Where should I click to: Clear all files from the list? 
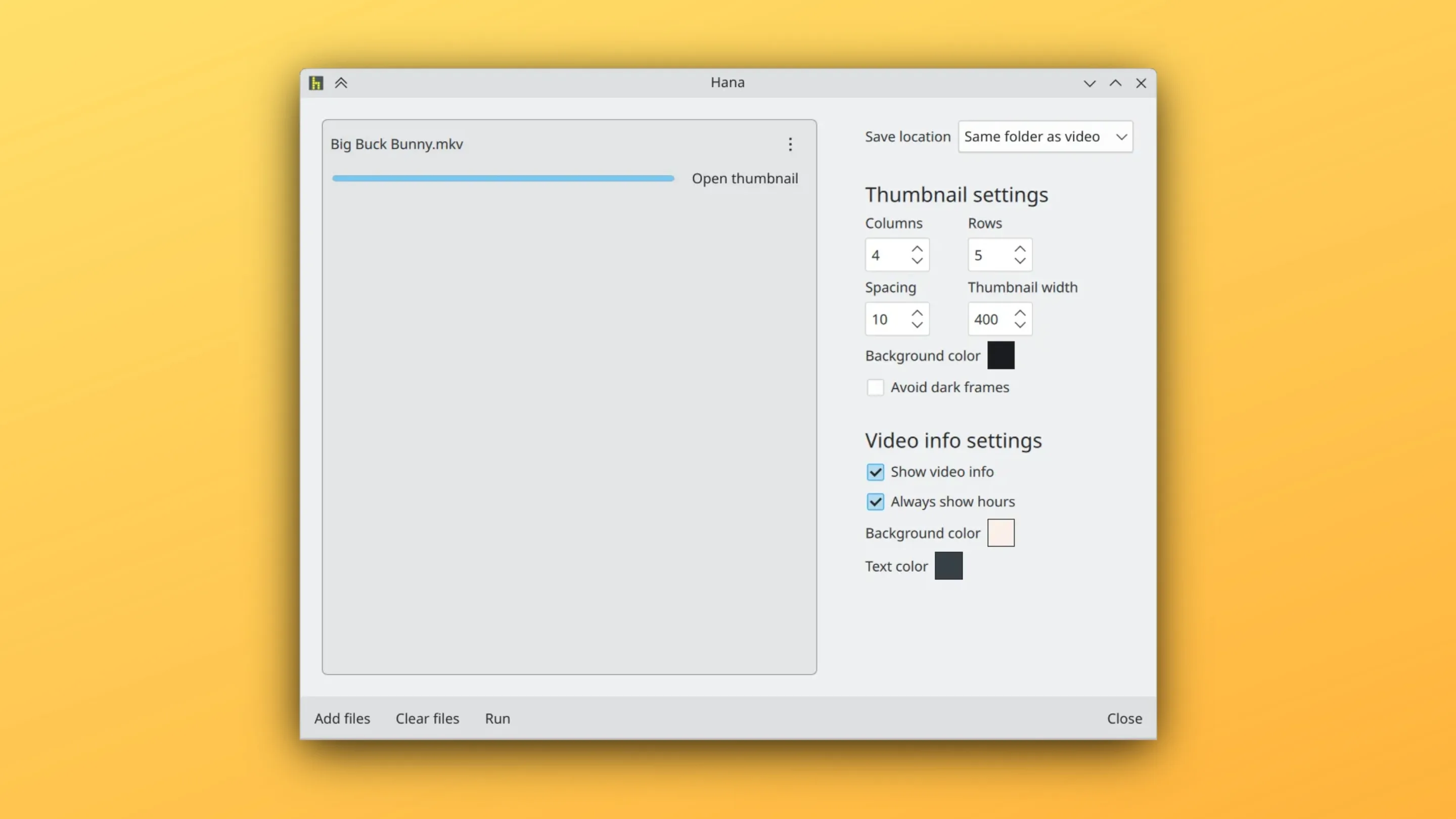(x=427, y=718)
